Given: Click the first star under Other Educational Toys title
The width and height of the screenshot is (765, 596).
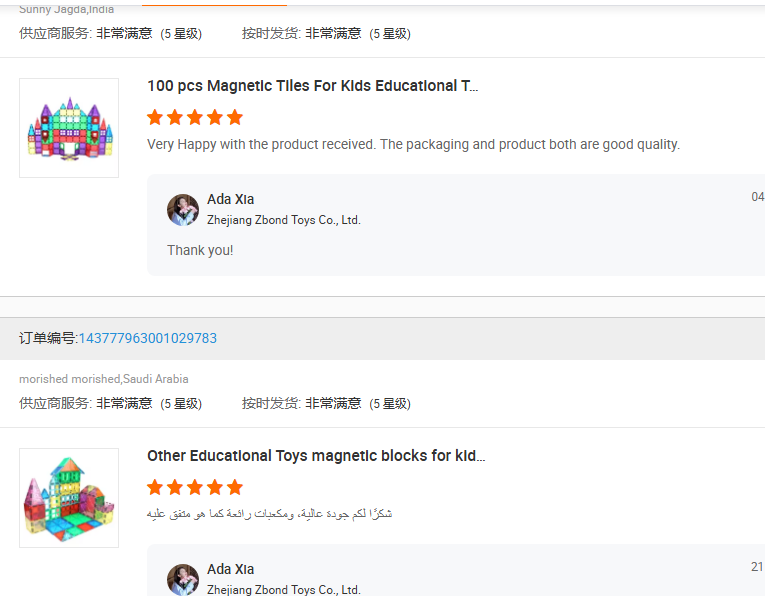Looking at the screenshot, I should click(155, 487).
